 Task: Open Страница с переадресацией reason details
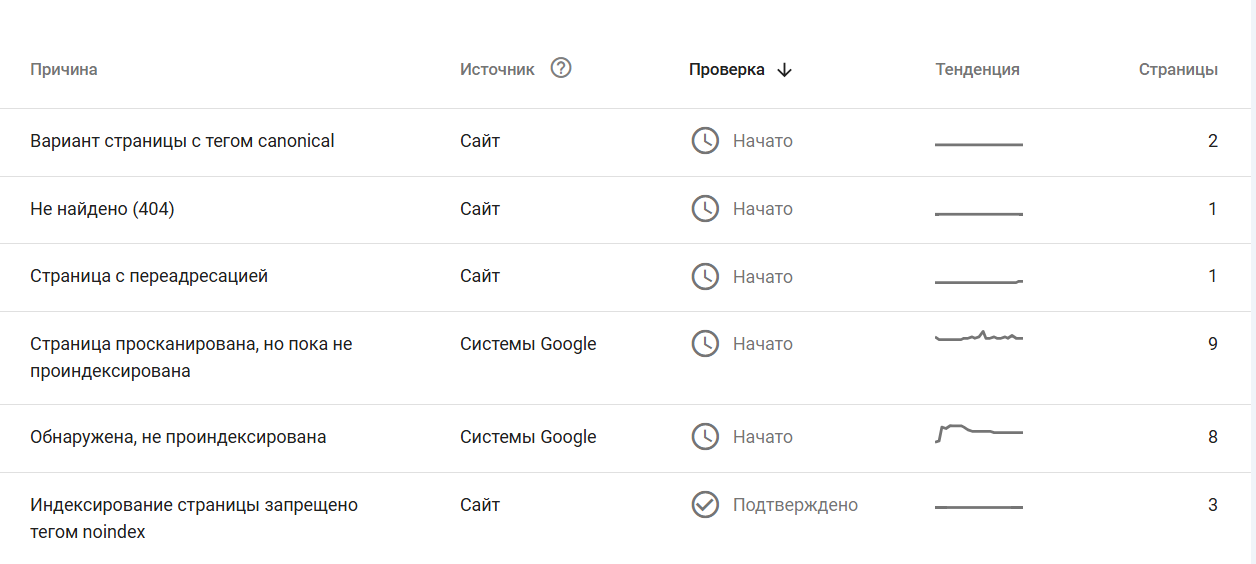click(149, 276)
